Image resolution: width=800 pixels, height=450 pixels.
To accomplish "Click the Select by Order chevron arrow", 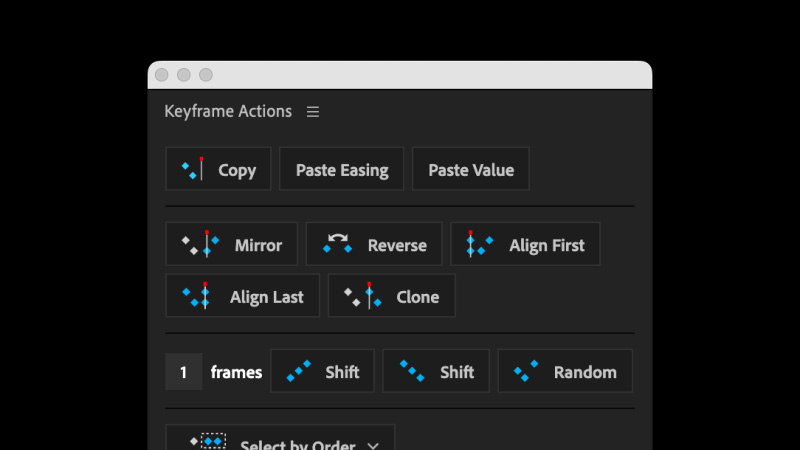I will [x=373, y=445].
